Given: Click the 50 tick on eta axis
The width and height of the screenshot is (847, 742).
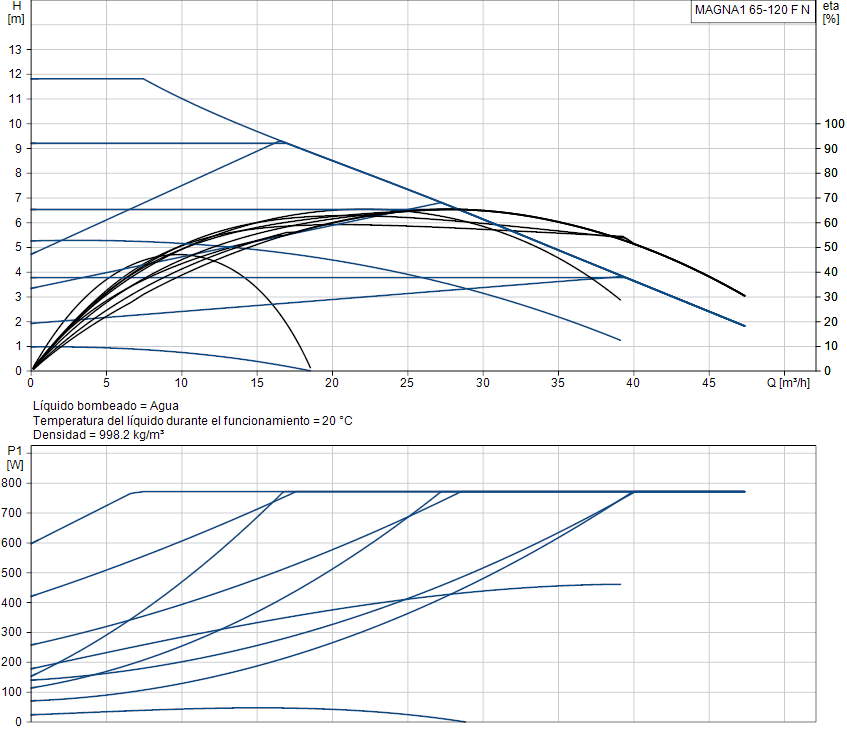Looking at the screenshot, I should (x=831, y=247).
